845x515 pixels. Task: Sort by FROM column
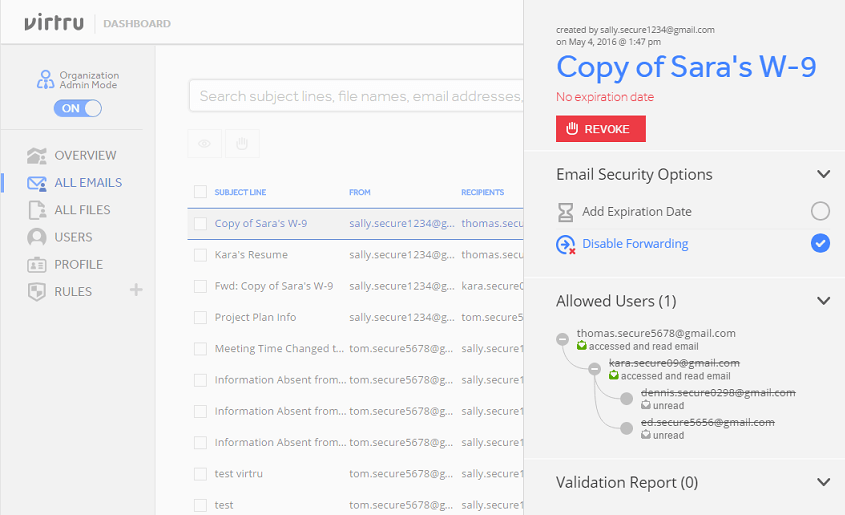click(359, 192)
